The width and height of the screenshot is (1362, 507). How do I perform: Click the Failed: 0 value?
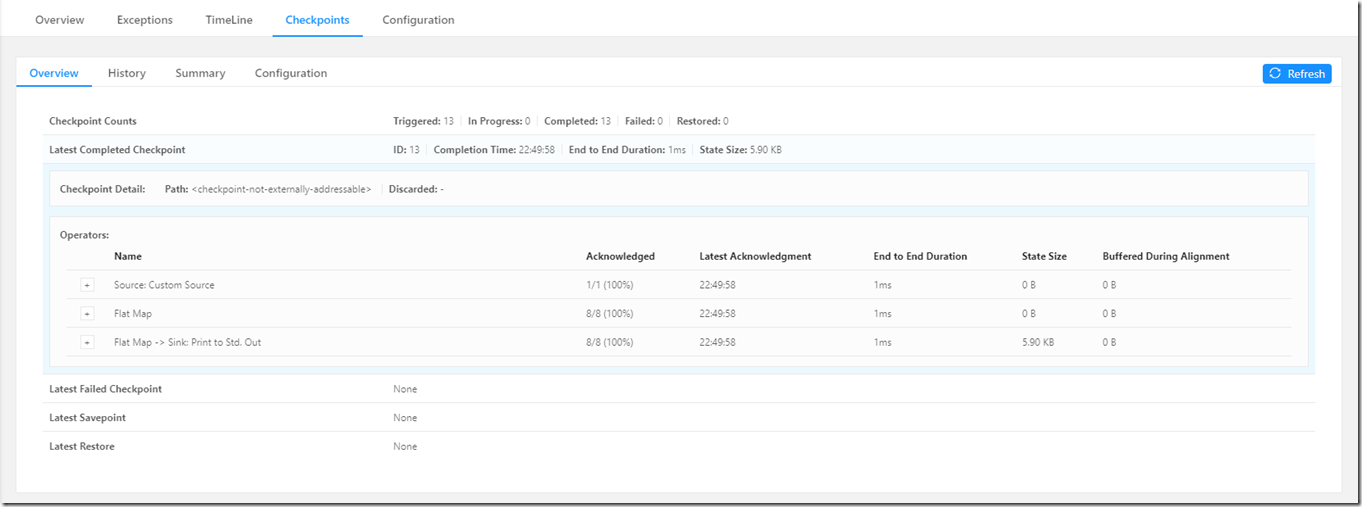click(x=644, y=121)
